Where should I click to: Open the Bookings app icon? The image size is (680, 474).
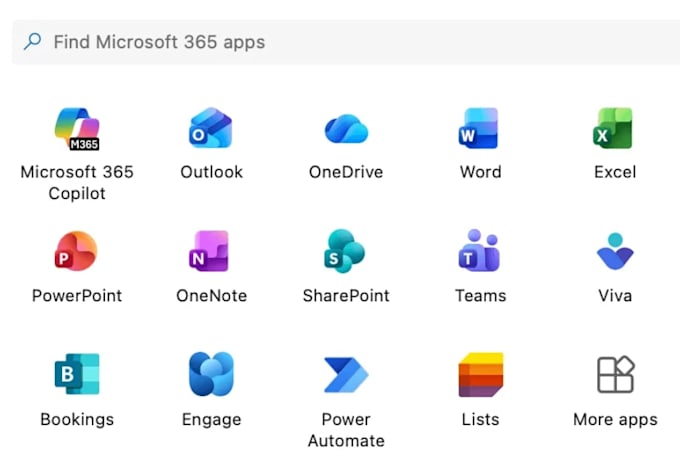click(77, 374)
